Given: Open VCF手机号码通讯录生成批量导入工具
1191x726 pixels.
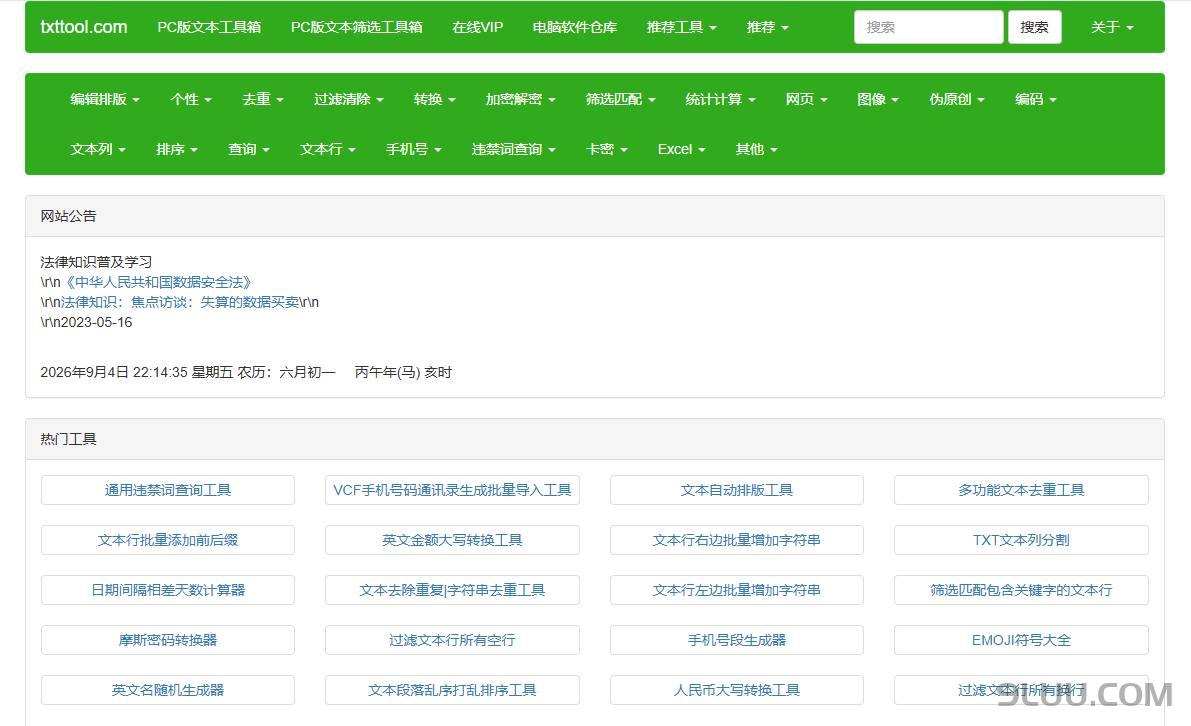Looking at the screenshot, I should coord(452,490).
